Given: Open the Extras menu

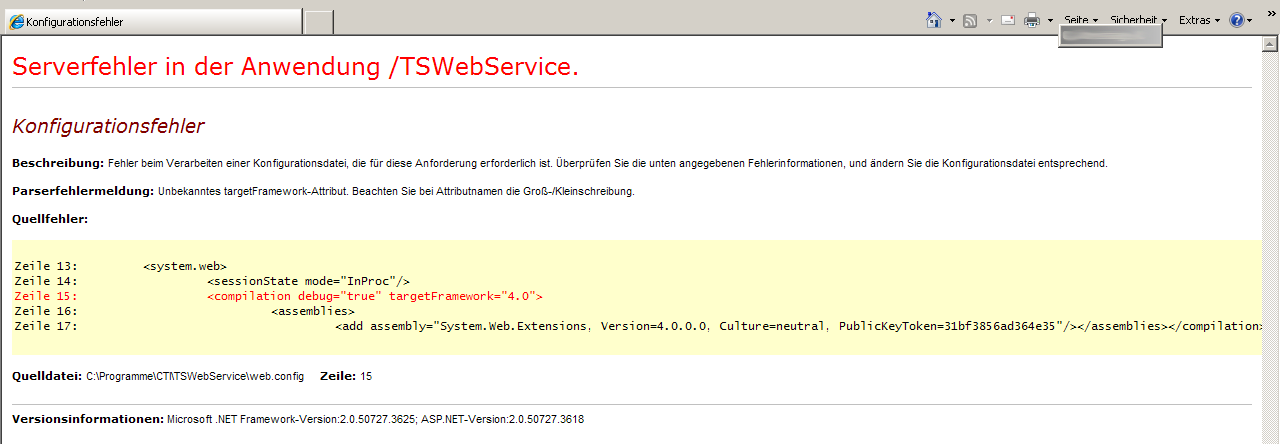Looking at the screenshot, I should (x=1198, y=20).
